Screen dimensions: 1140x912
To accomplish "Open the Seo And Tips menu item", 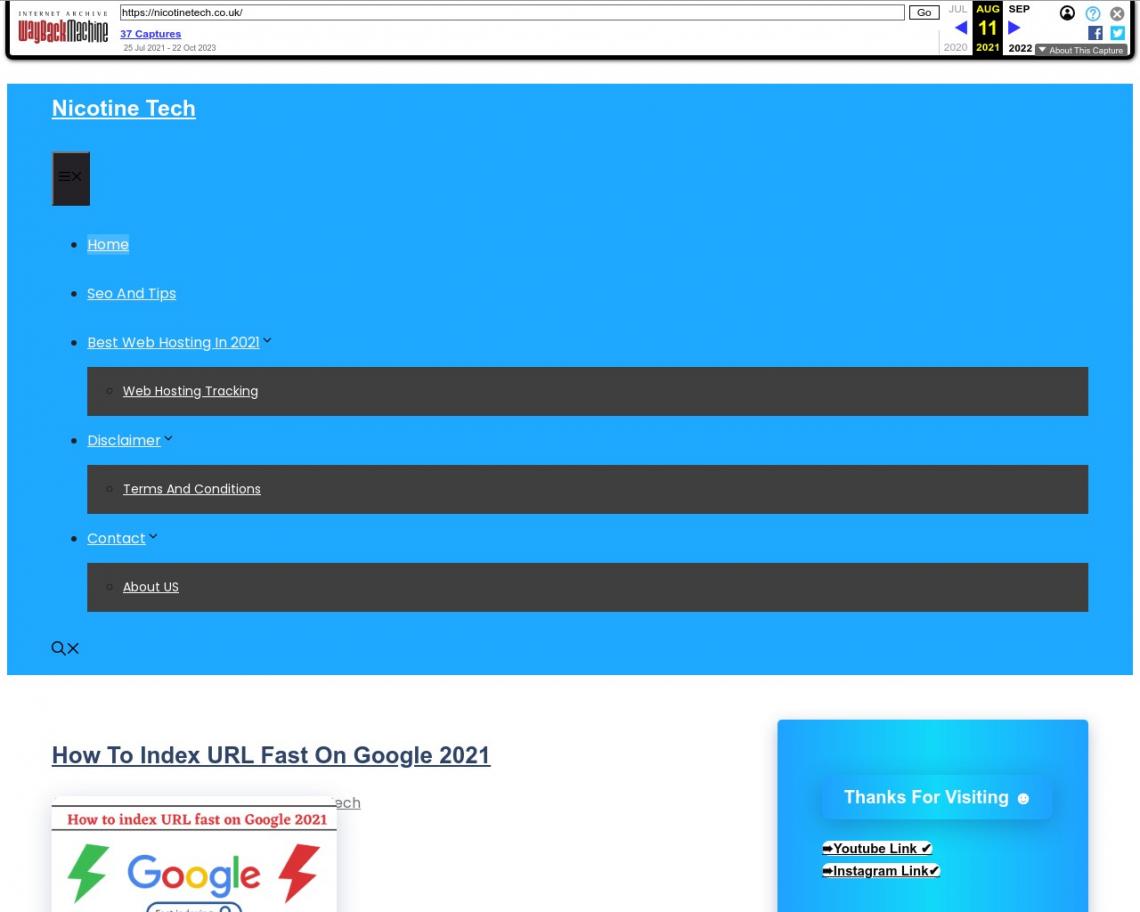I will (x=131, y=293).
